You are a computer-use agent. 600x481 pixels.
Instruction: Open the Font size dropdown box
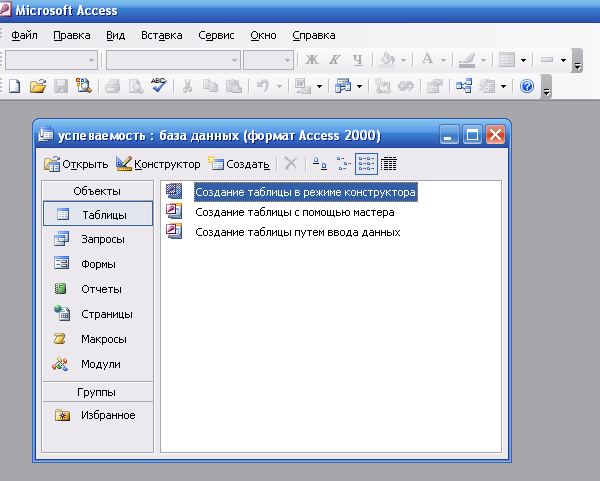click(268, 60)
